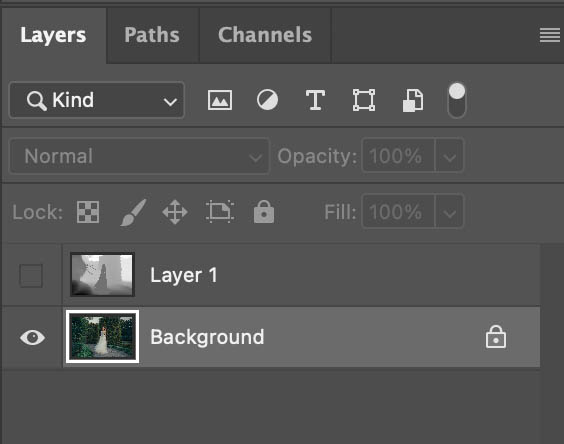Screen dimensions: 564x444
Task: Prevent auto-nesting artboard lock icon
Action: point(220,212)
